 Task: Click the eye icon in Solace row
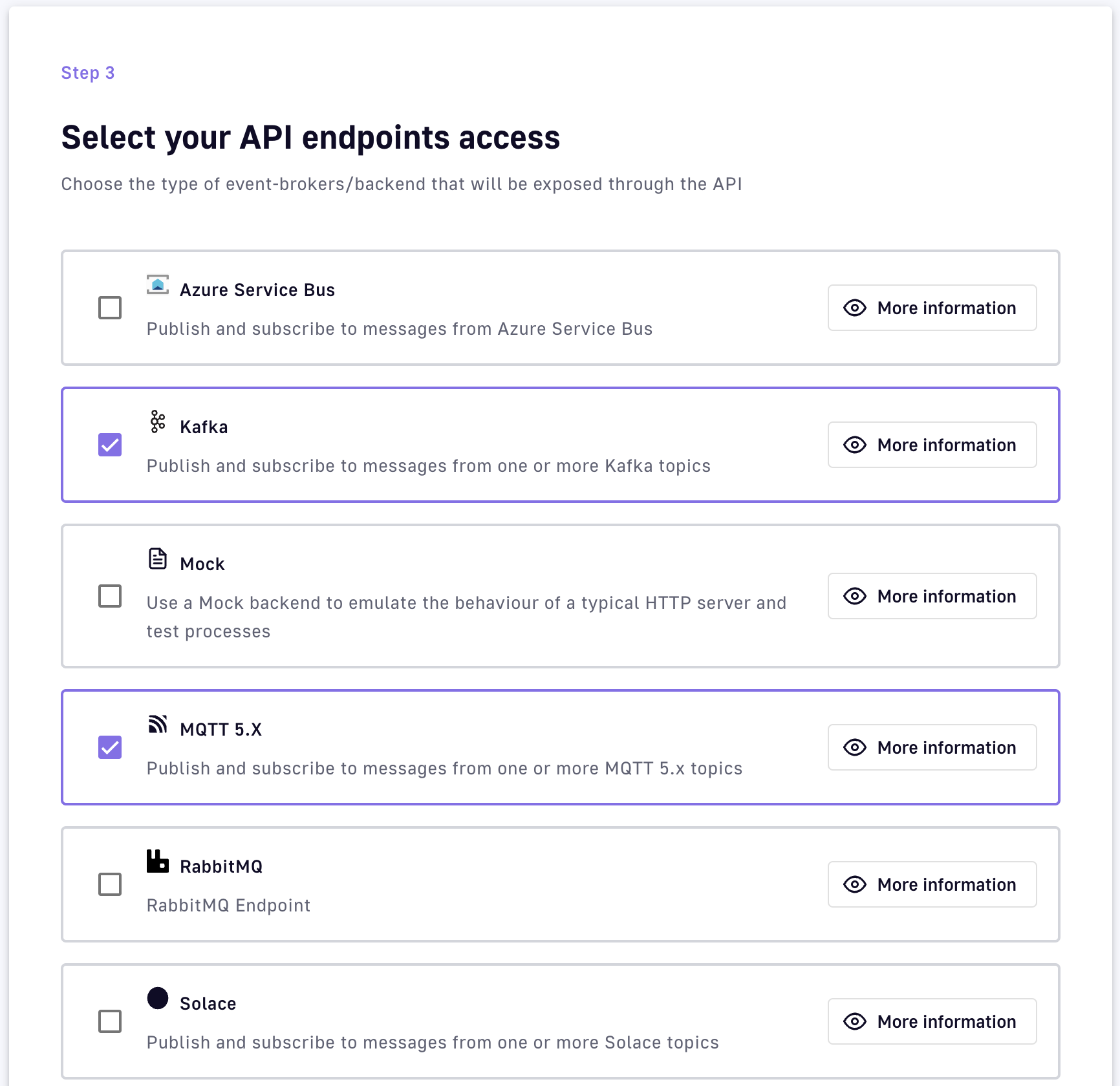coord(855,1021)
